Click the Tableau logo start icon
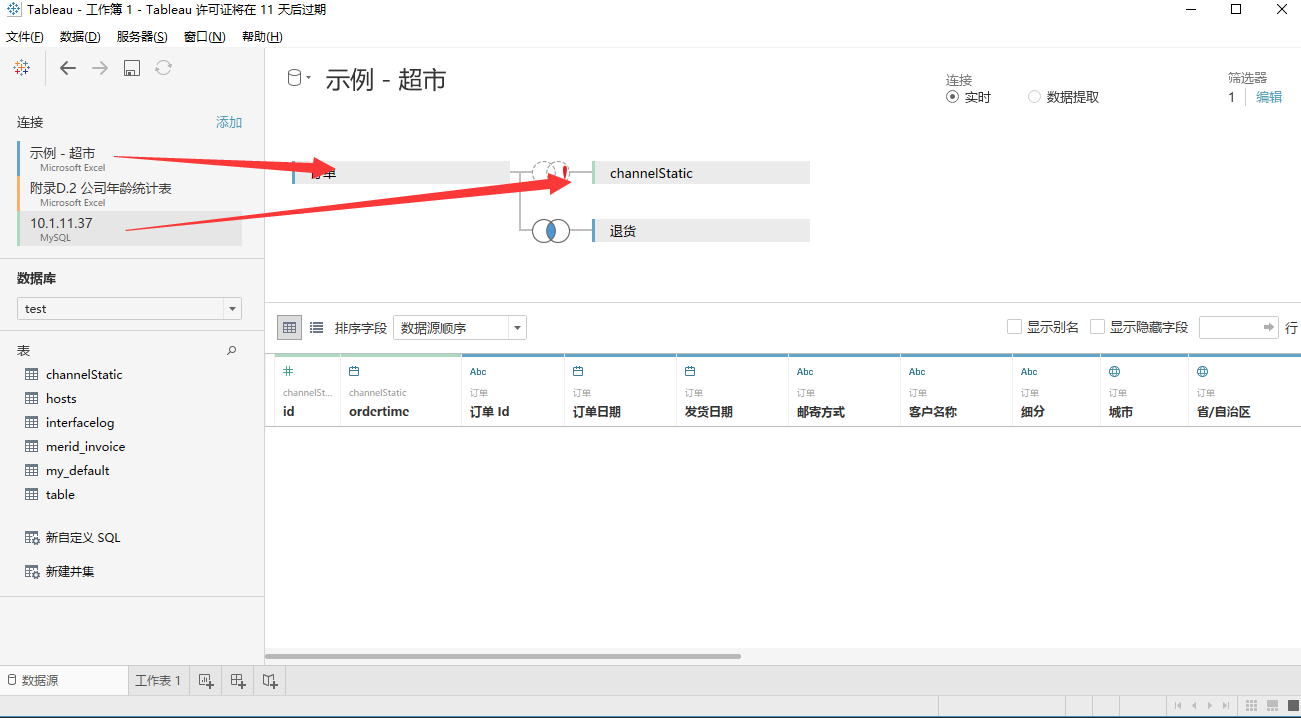 21,68
